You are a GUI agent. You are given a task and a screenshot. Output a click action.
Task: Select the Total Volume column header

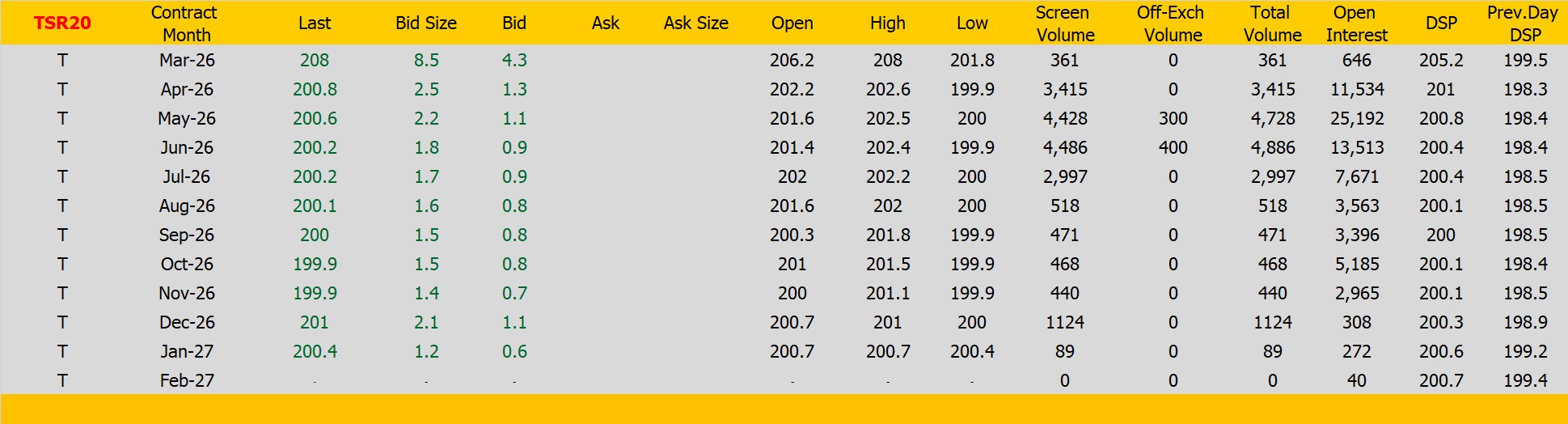1271,23
